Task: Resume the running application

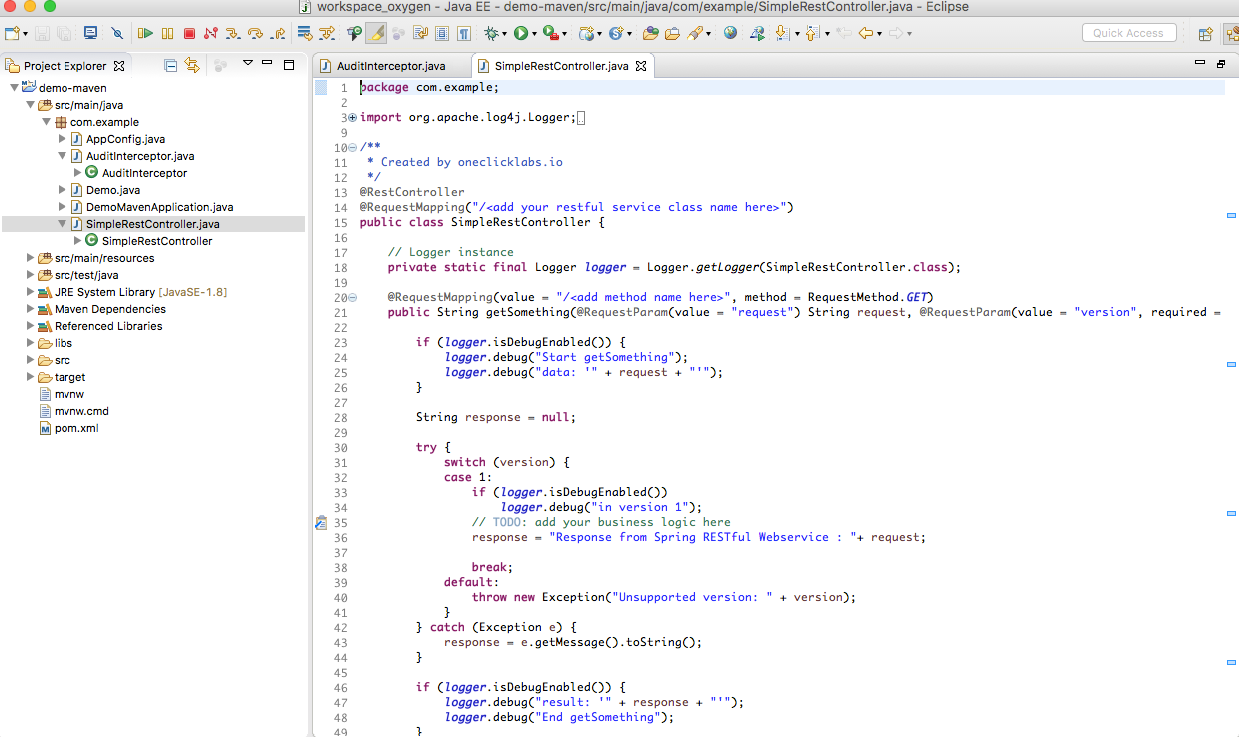Action: tap(145, 32)
